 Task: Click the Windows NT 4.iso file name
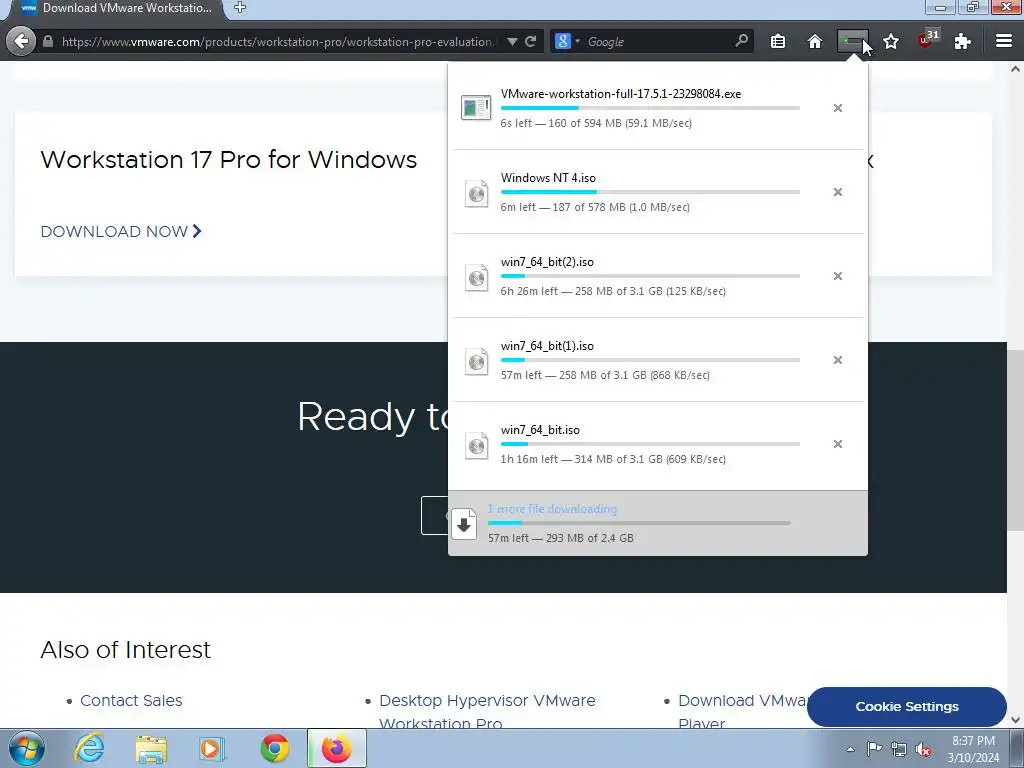548,178
